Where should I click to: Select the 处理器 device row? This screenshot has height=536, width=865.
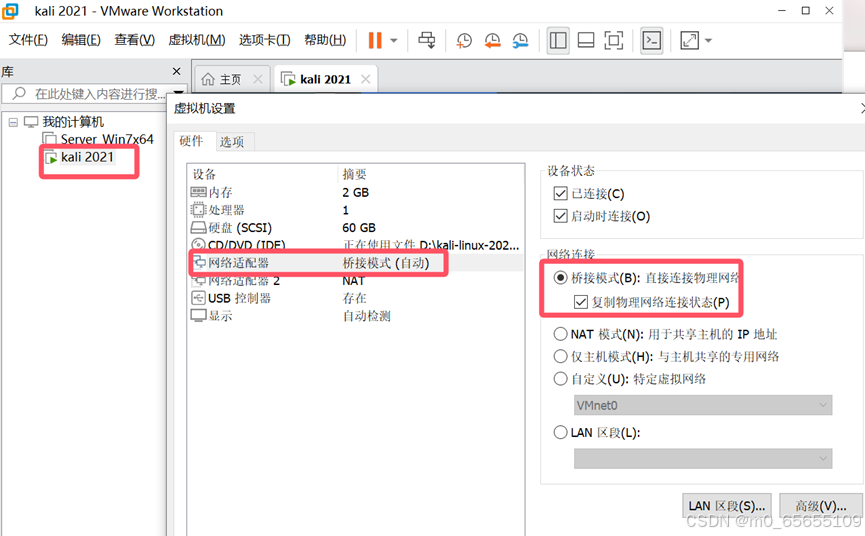click(x=356, y=210)
